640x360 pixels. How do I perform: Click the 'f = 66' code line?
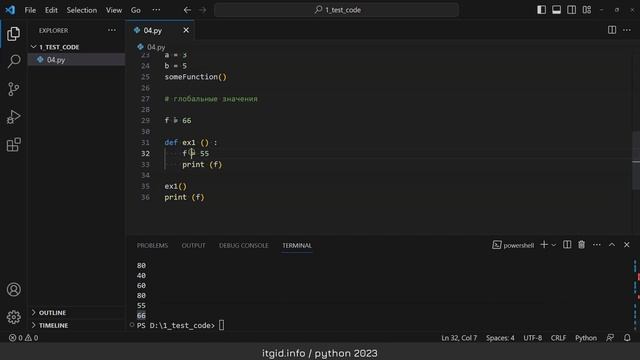pos(178,120)
